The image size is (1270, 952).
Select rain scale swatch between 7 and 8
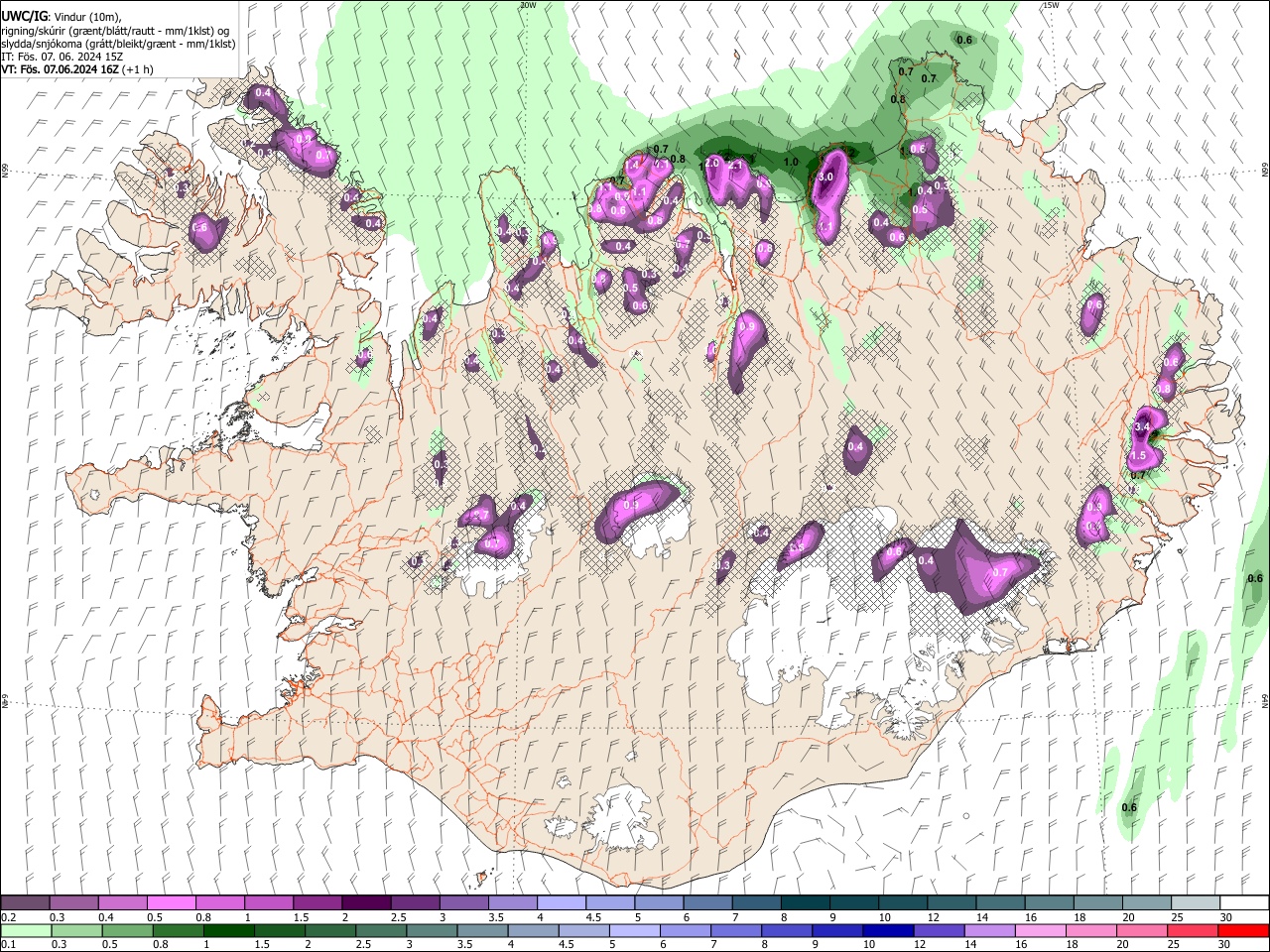734,930
